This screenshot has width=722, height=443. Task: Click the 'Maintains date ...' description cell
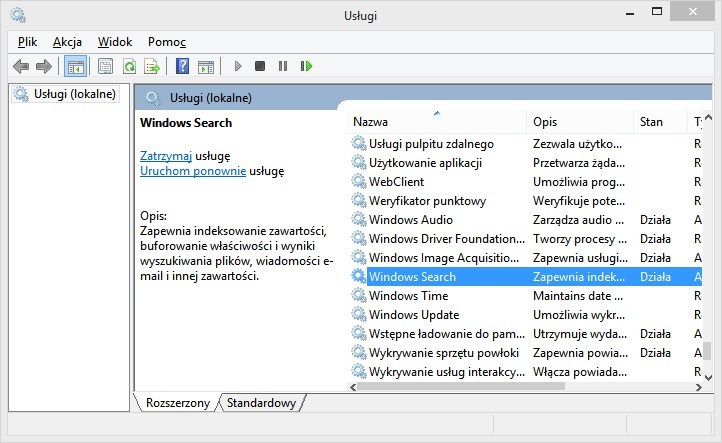[x=578, y=296]
